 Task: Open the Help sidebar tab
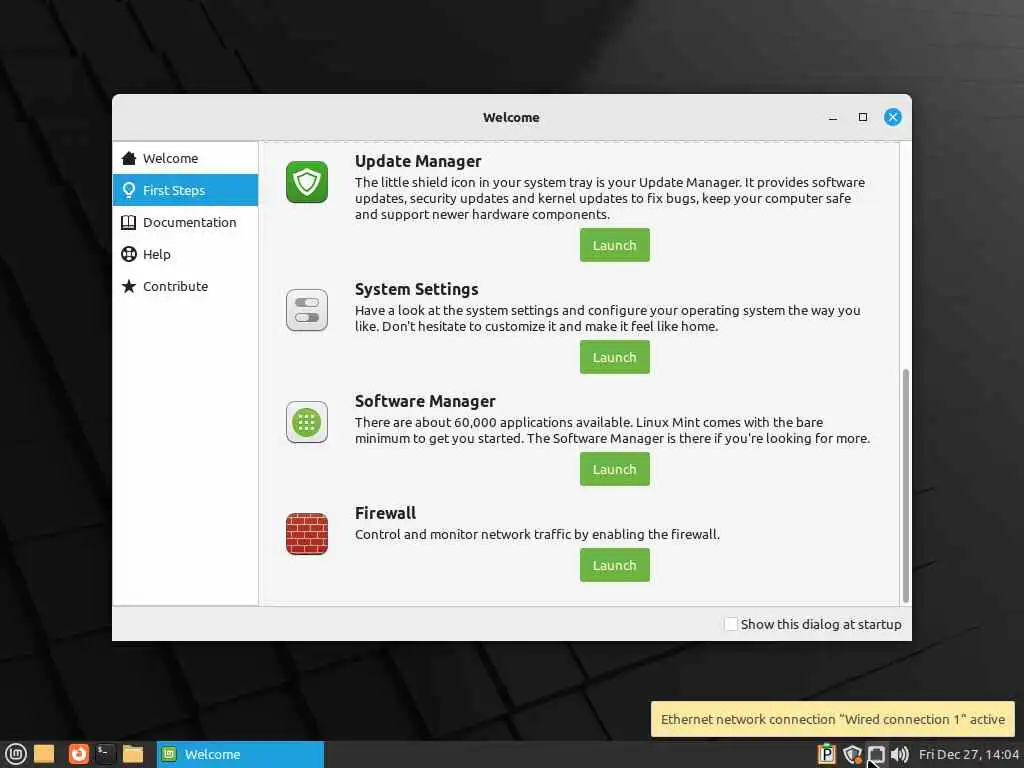click(x=185, y=254)
